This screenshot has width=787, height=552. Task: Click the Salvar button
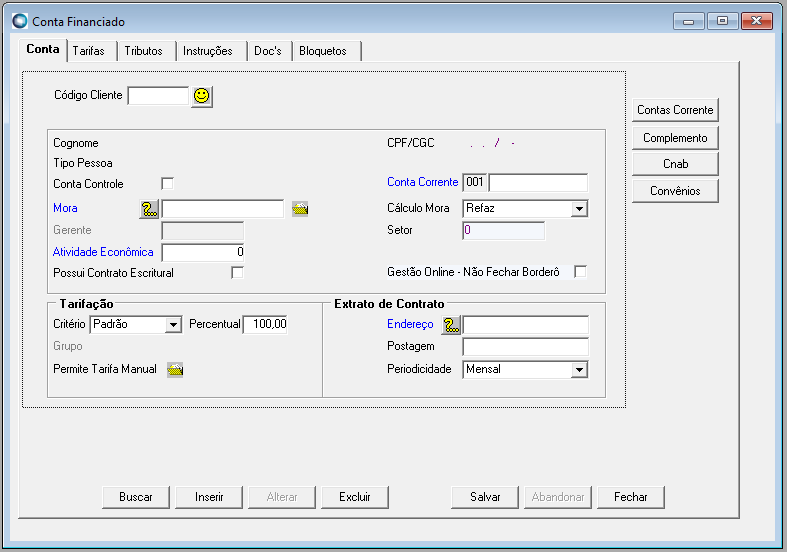tap(485, 497)
